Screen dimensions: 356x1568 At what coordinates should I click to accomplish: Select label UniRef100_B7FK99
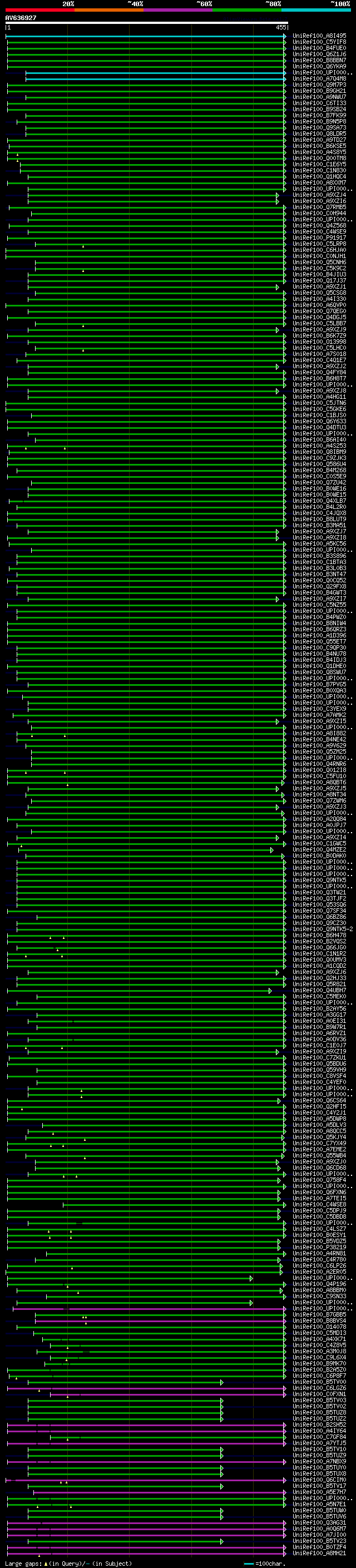319,116
